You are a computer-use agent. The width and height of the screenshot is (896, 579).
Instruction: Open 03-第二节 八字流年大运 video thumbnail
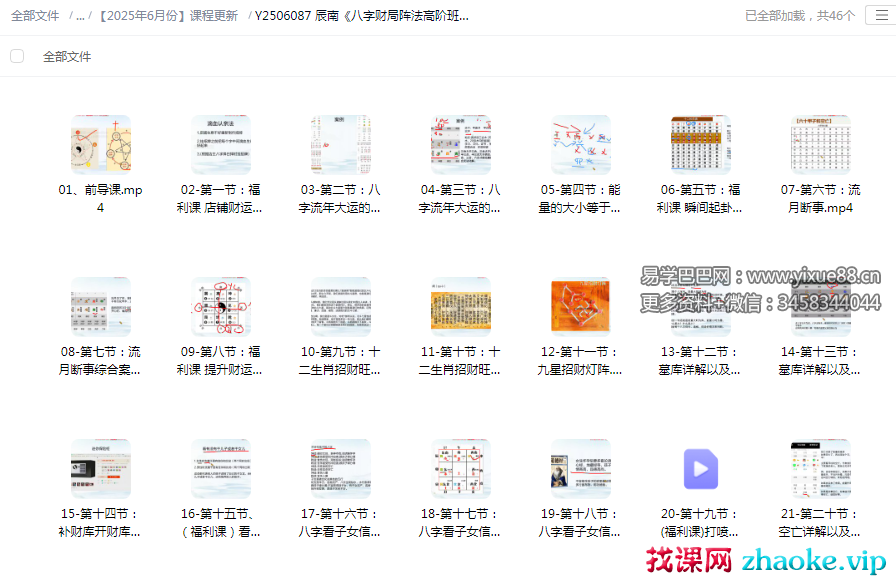[x=340, y=145]
